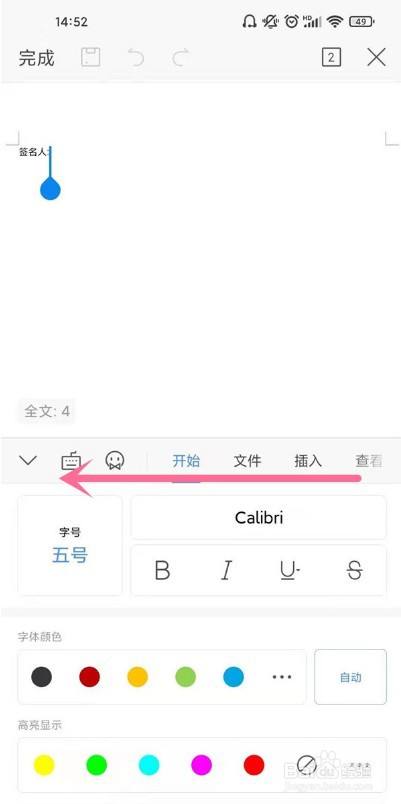Switch to the 插入 tab

click(308, 460)
